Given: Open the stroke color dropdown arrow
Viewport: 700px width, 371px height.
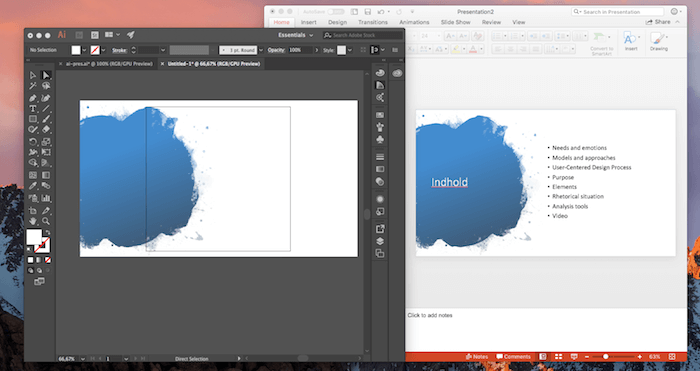Looking at the screenshot, I should click(104, 50).
